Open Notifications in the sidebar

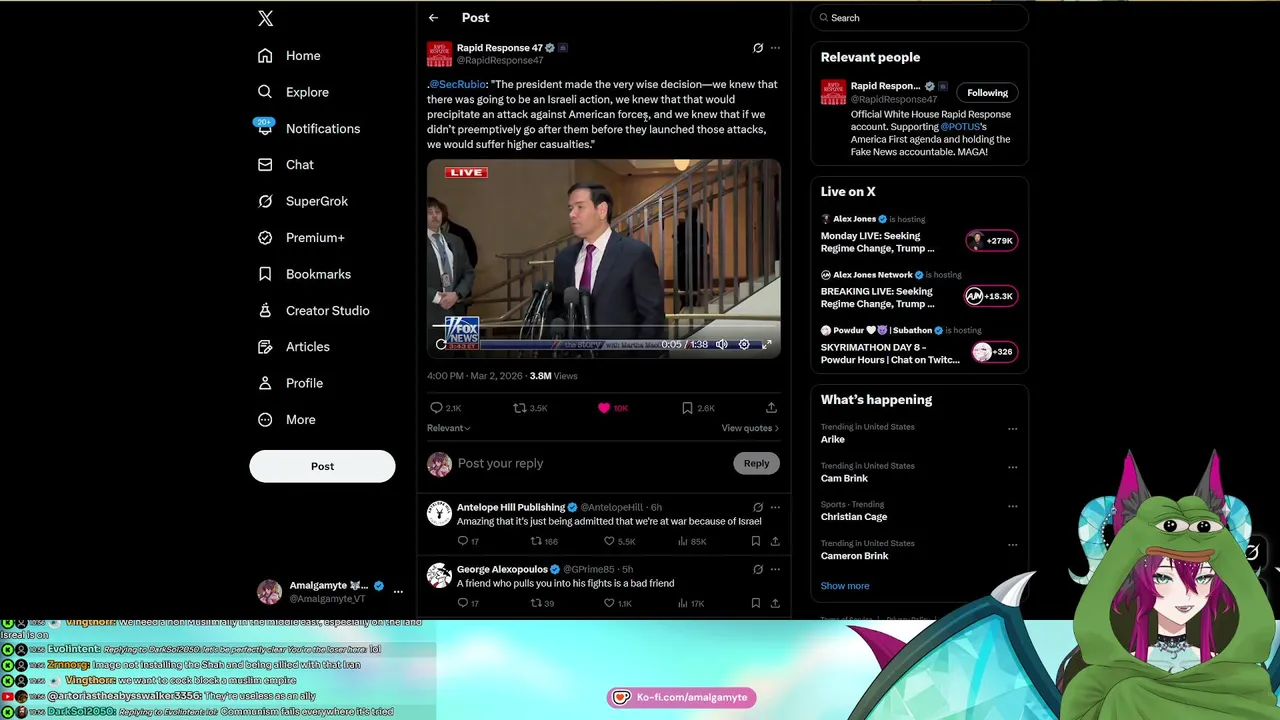tap(308, 128)
